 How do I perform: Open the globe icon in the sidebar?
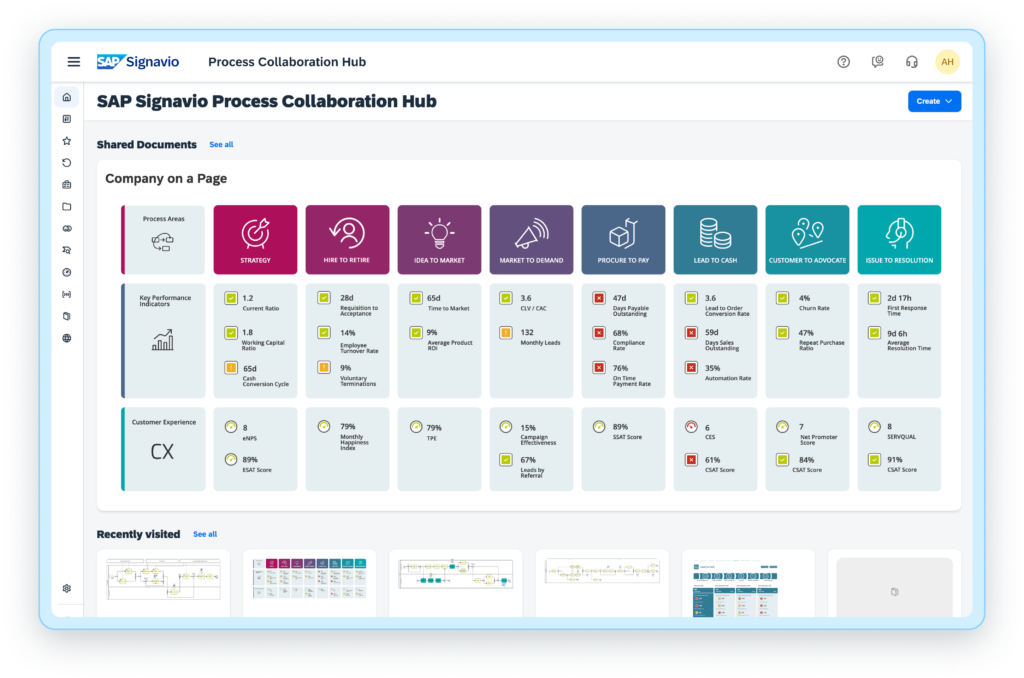[67, 338]
